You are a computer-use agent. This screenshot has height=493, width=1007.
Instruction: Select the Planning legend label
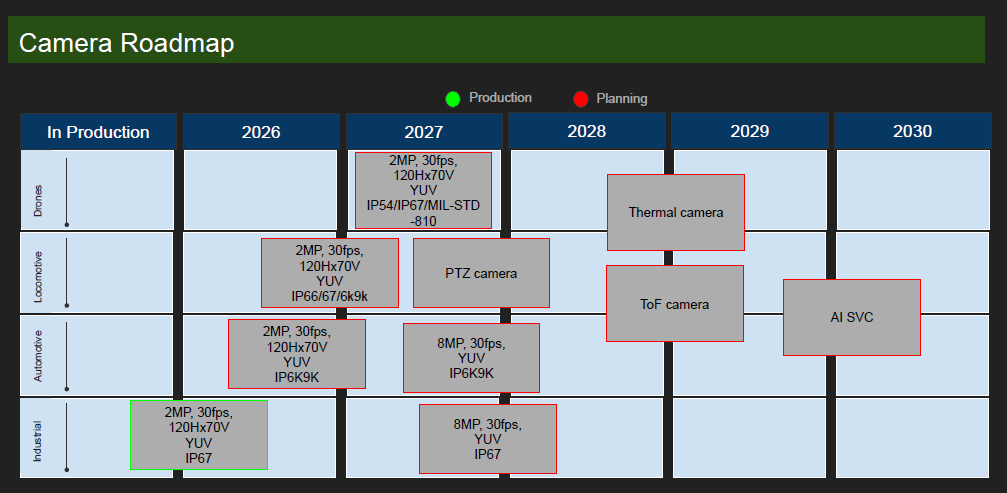pyautogui.click(x=622, y=99)
